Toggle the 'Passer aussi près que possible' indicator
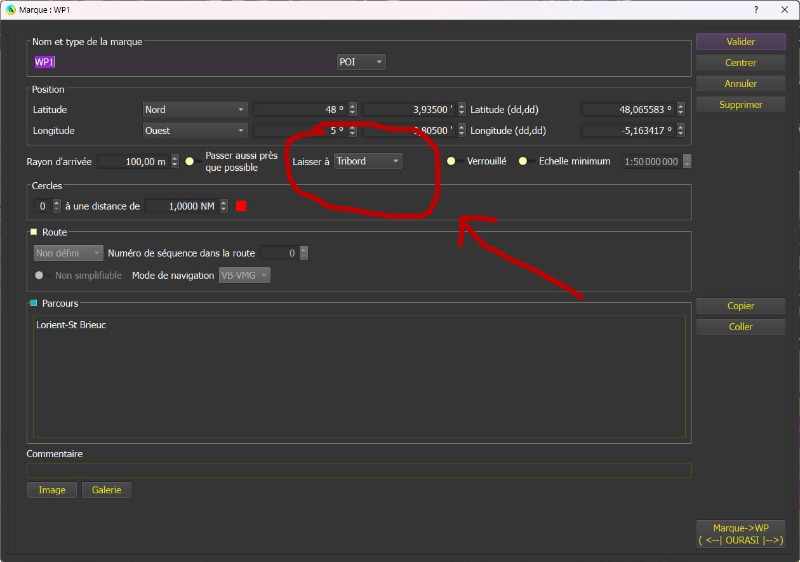Viewport: 800px width, 562px height. (x=189, y=161)
